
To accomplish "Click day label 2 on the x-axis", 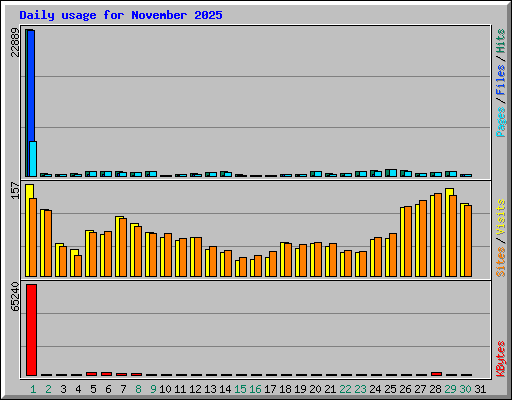I will pyautogui.click(x=48, y=389).
